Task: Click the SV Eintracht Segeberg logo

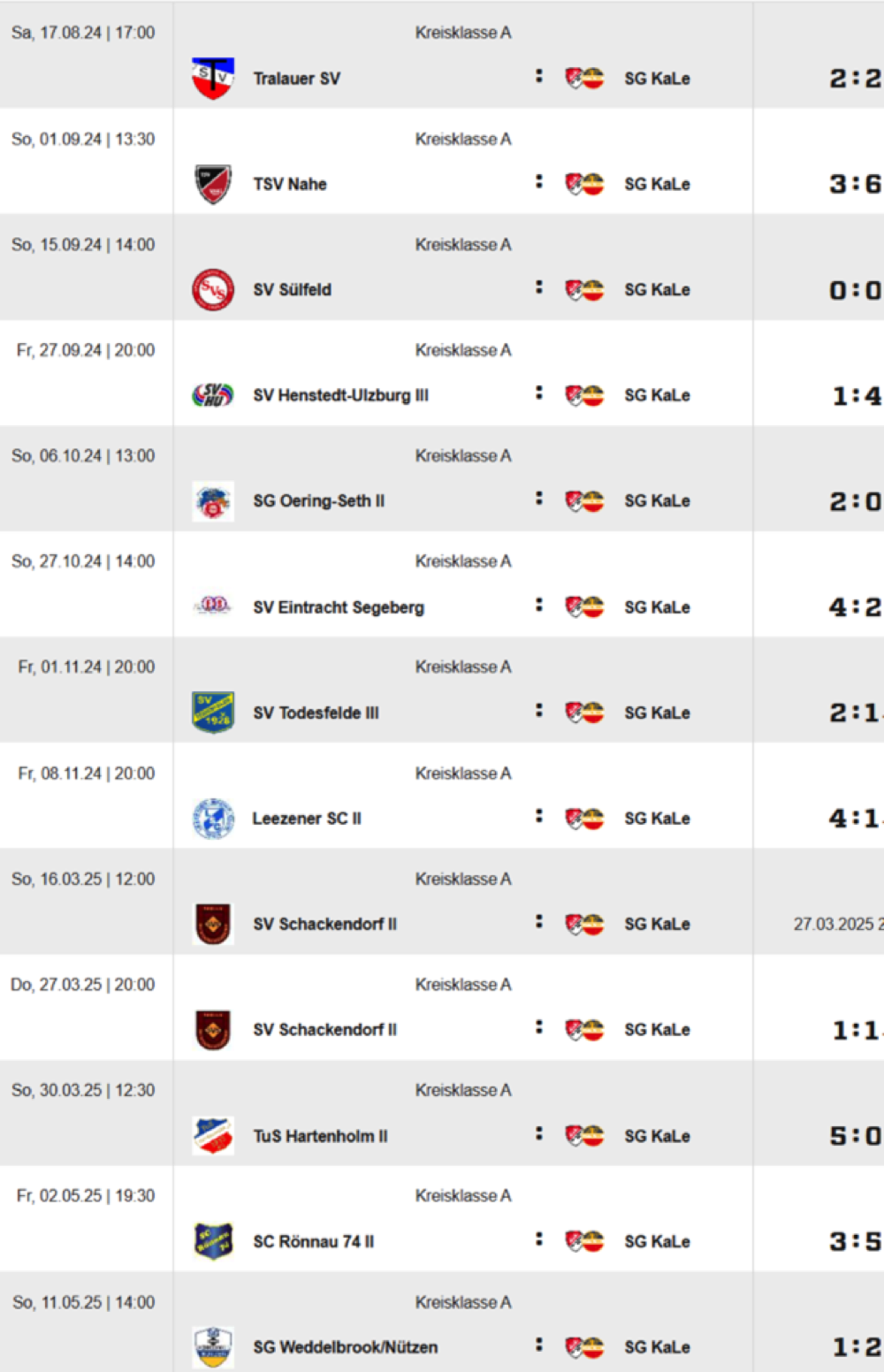Action: click(x=213, y=606)
